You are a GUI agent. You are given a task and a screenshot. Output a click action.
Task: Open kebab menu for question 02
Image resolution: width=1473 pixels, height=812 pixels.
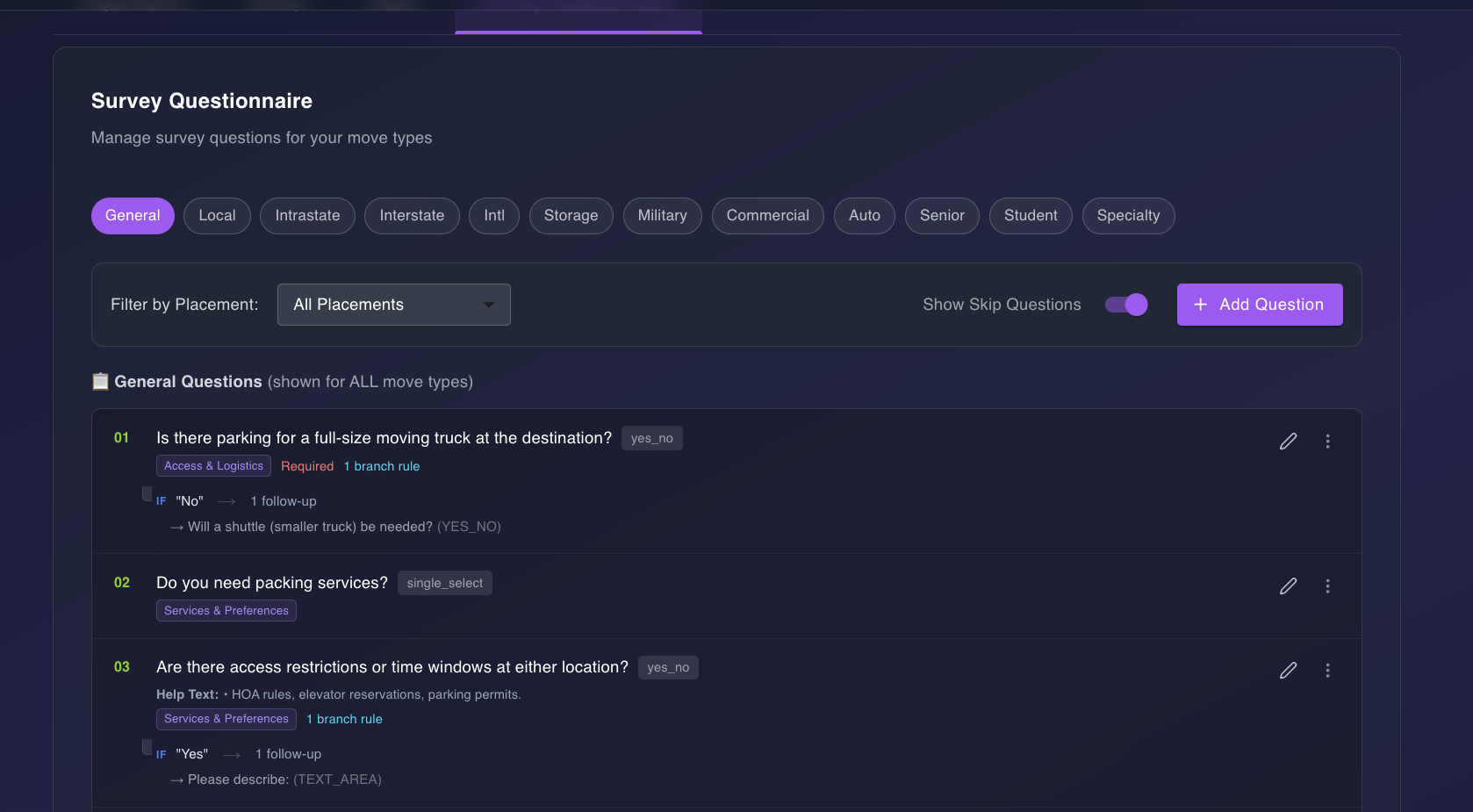1327,586
